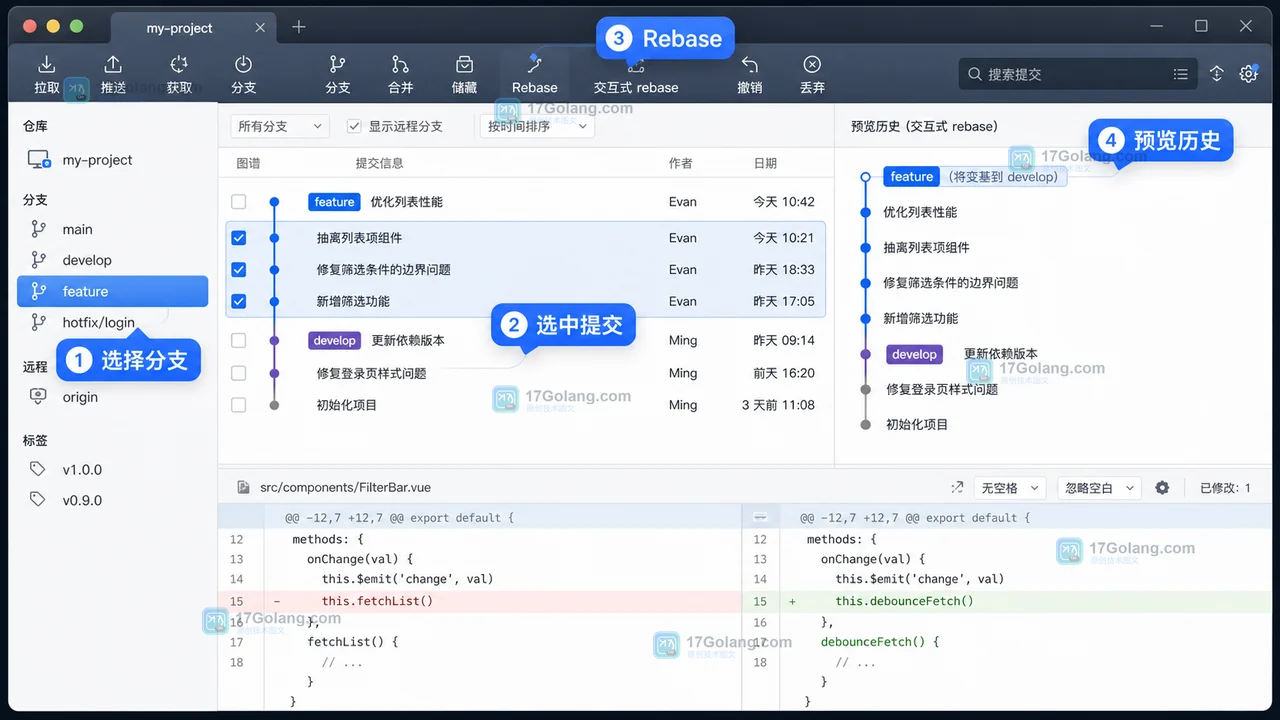Viewport: 1280px width, 720px height.
Task: Open the diff view settings gear
Action: tap(1162, 488)
